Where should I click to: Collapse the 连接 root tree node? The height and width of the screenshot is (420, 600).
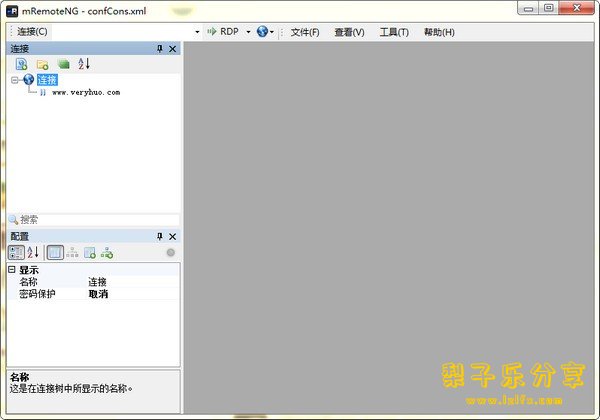coord(15,80)
